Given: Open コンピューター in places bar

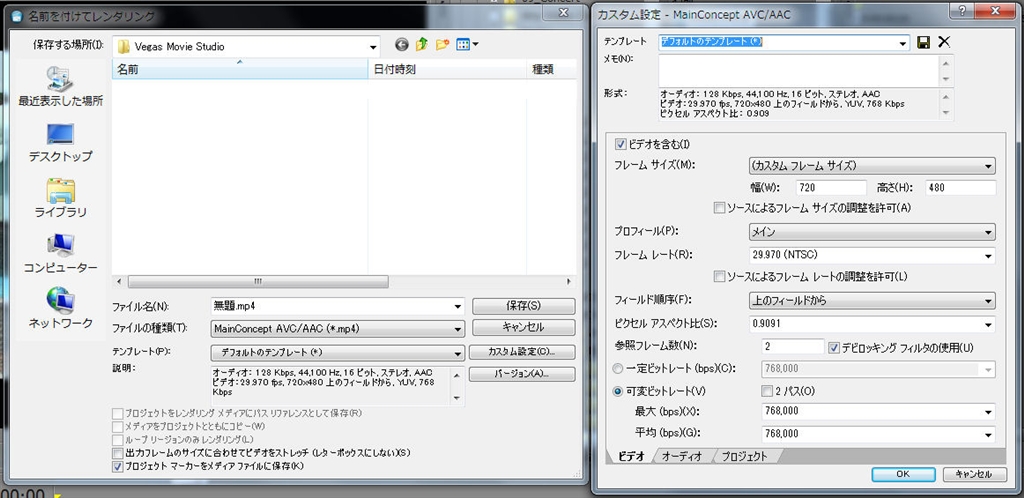Looking at the screenshot, I should click(61, 254).
